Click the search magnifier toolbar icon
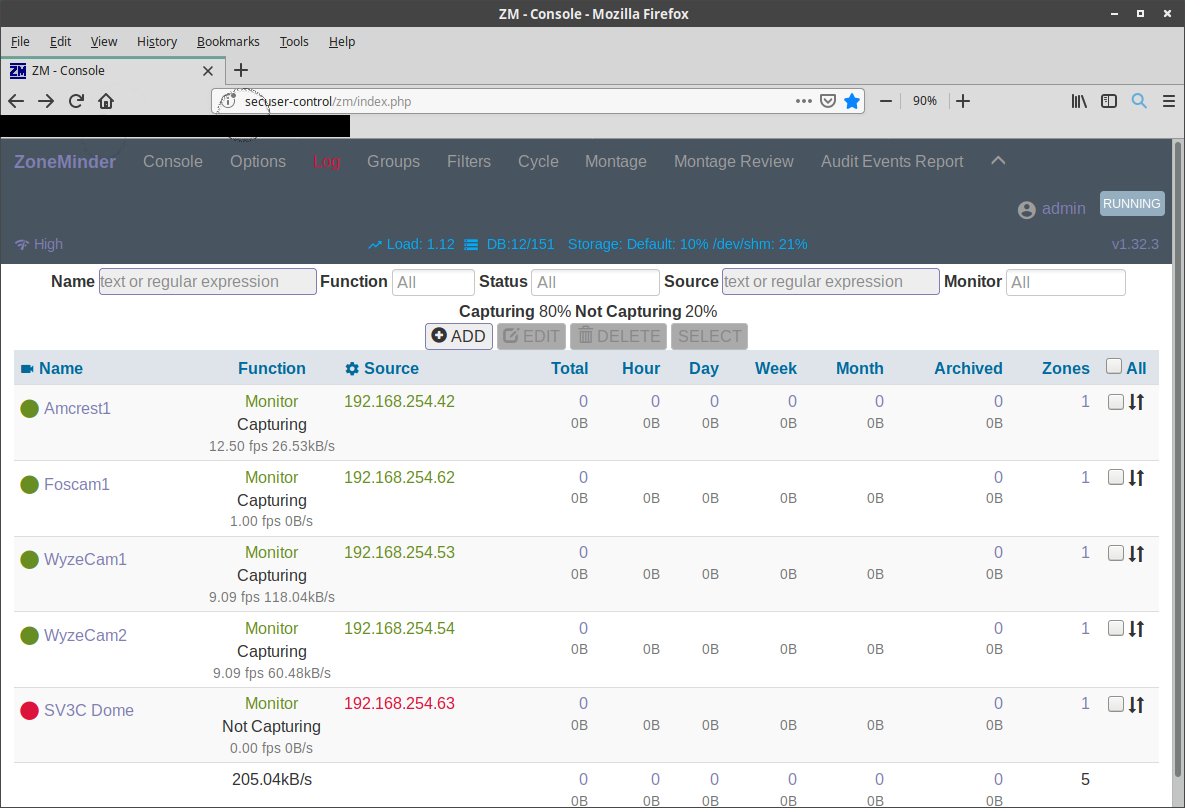The height and width of the screenshot is (808, 1185). pos(1139,101)
